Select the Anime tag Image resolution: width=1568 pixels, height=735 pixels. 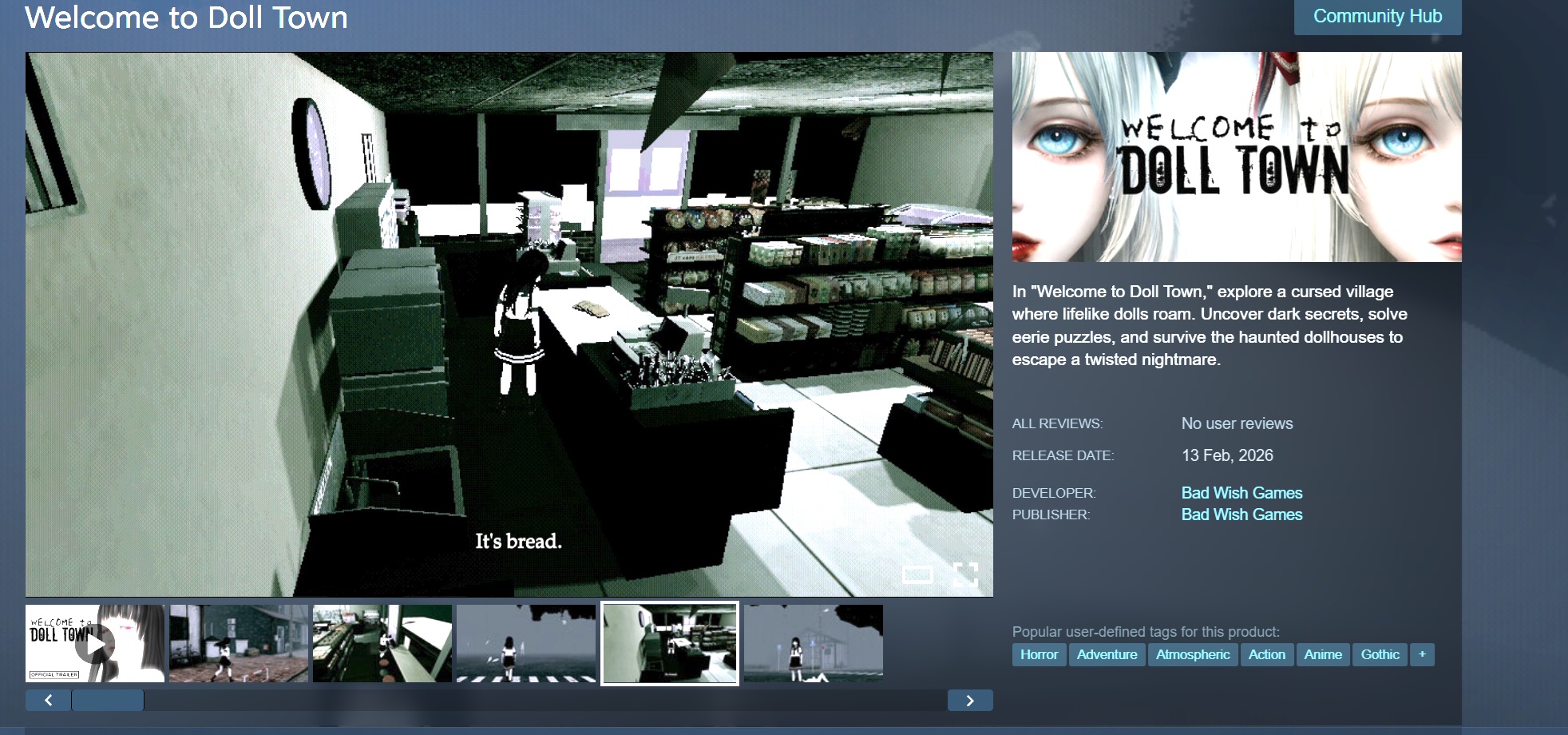[1323, 654]
